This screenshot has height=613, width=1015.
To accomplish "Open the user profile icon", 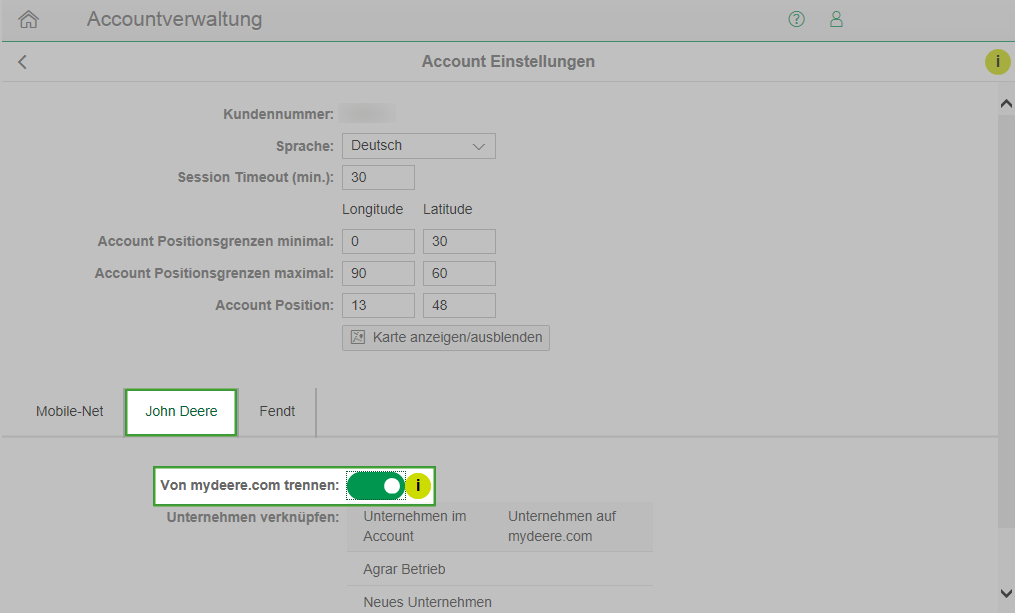I will pos(836,19).
